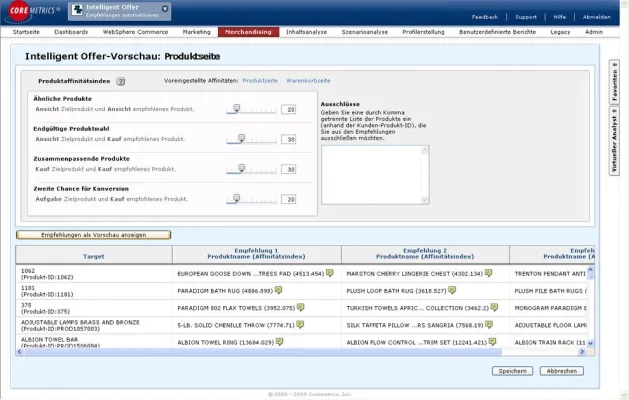This screenshot has height=400, width=629.
Task: Open help icon beside Produktaffinitätsindex
Action: (x=120, y=80)
